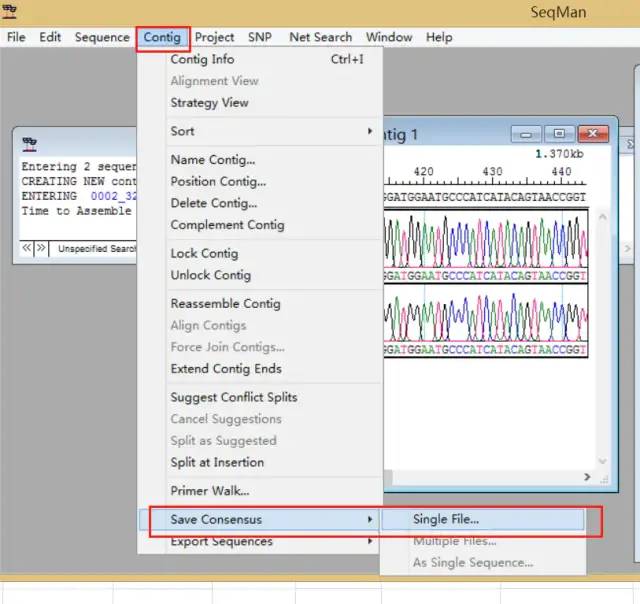This screenshot has height=604, width=640.
Task: Click the Contig menu header
Action: (162, 37)
